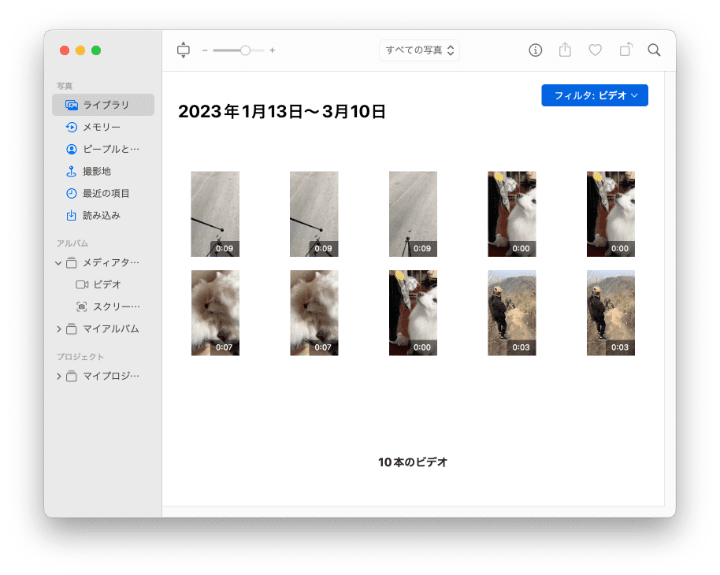Image resolution: width=720 pixels, height=575 pixels.
Task: Click the ライブラリ icon in sidebar
Action: [x=71, y=105]
